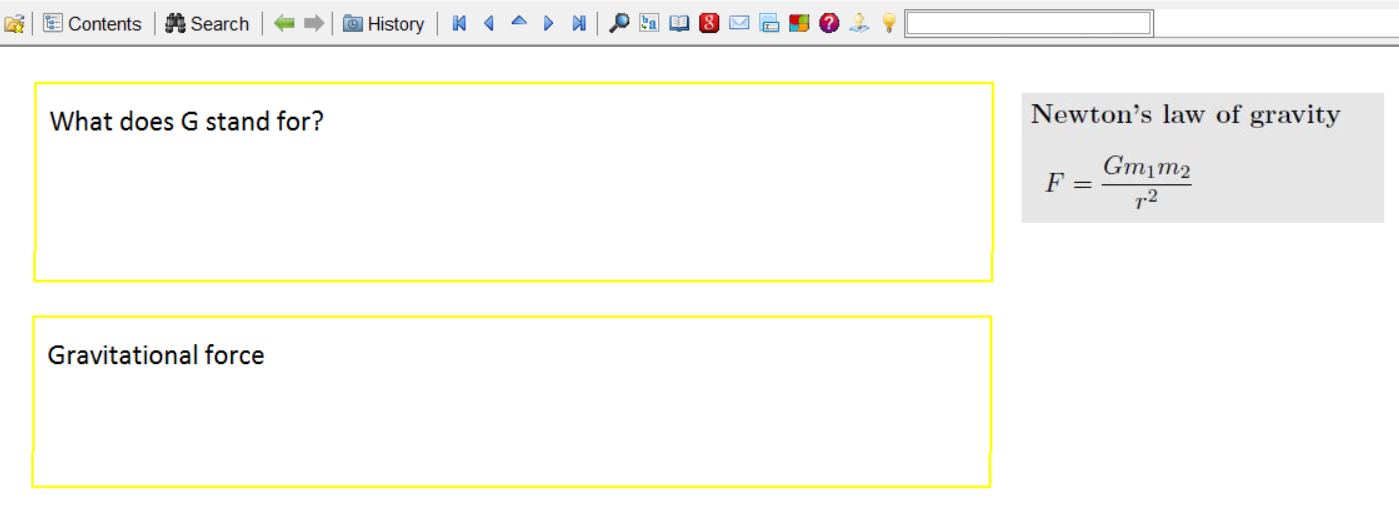The height and width of the screenshot is (506, 1399).
Task: Click the lamp-on-stand icon
Action: pos(858,23)
